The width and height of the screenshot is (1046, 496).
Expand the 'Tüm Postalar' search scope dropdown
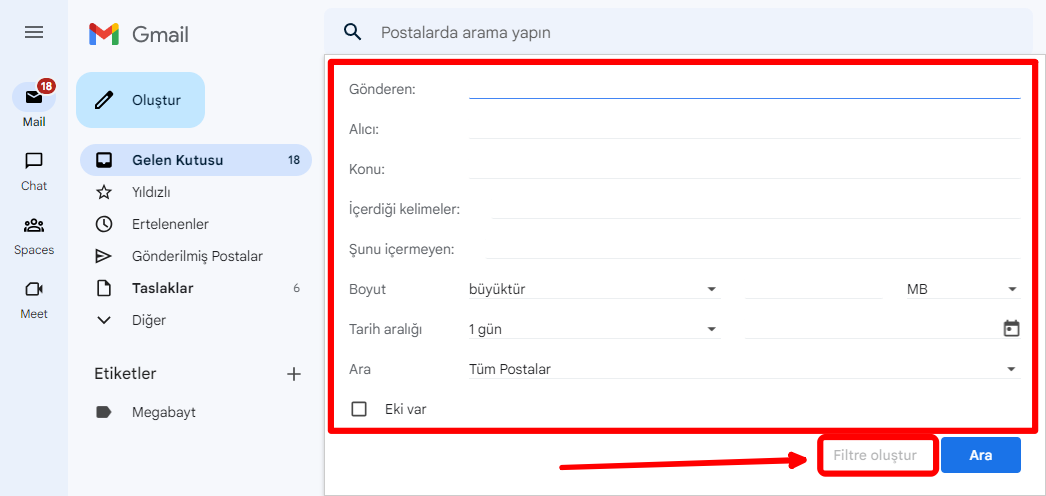pyautogui.click(x=743, y=369)
